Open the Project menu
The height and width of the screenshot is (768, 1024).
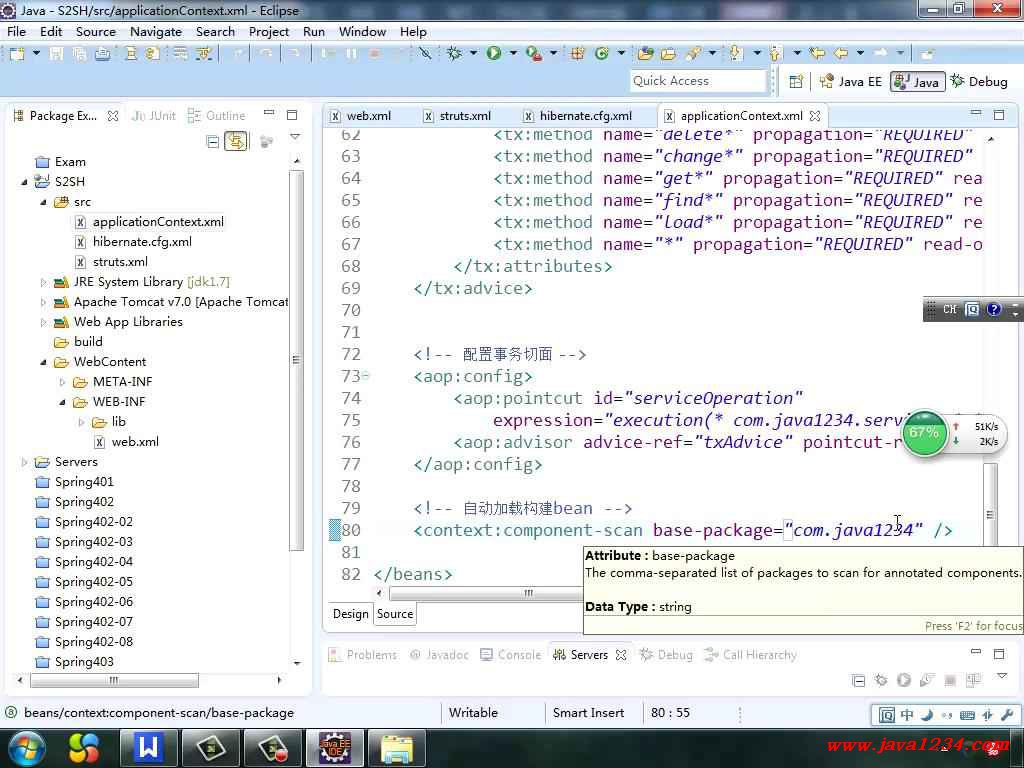pyautogui.click(x=268, y=31)
